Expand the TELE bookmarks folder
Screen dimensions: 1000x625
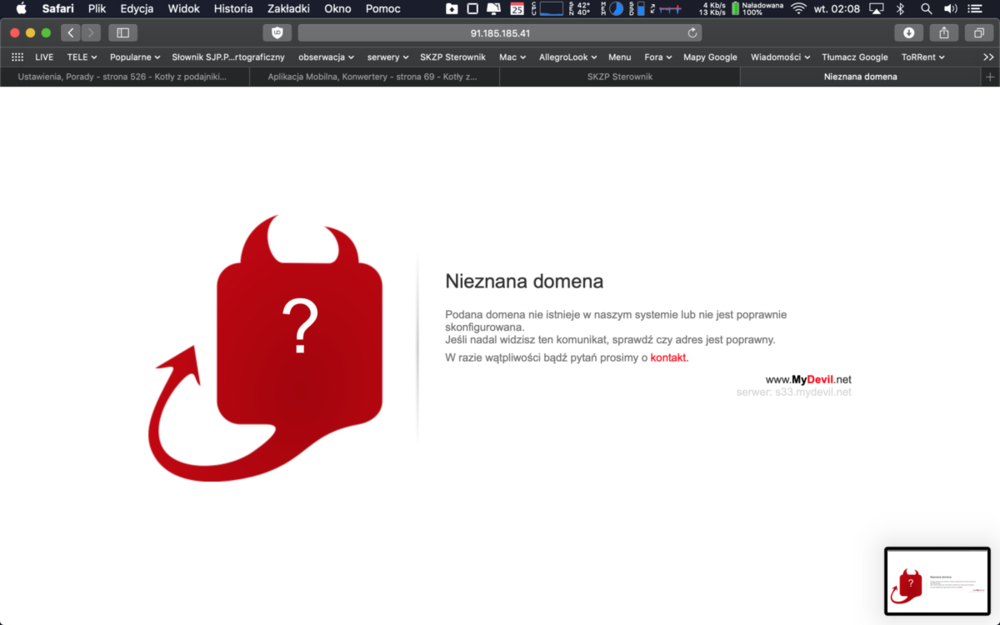coord(81,57)
